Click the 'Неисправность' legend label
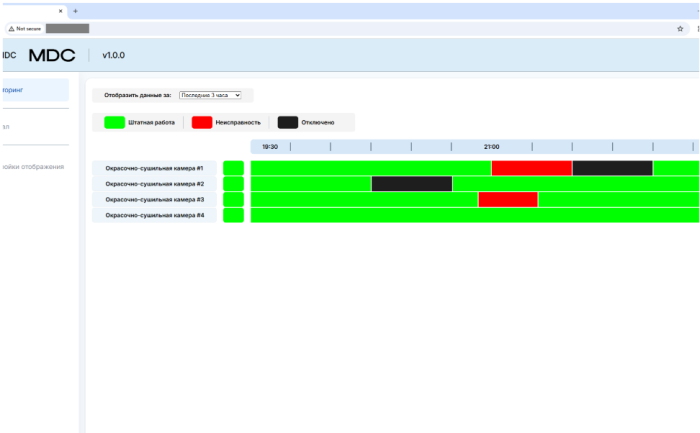700x433 pixels. tap(238, 122)
